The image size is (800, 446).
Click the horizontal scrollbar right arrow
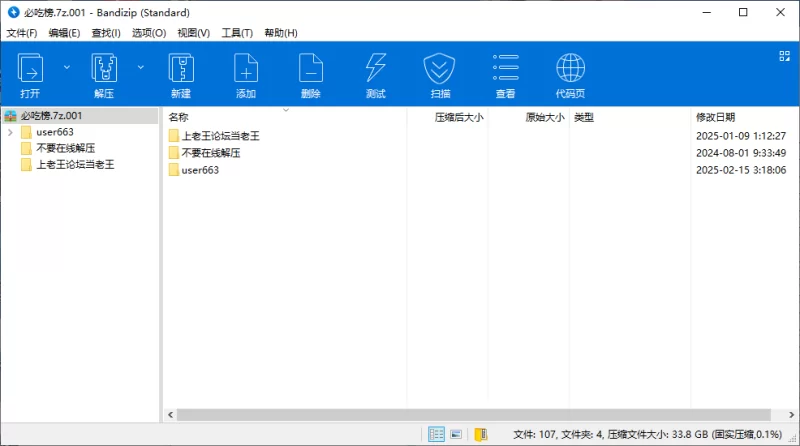tap(791, 415)
